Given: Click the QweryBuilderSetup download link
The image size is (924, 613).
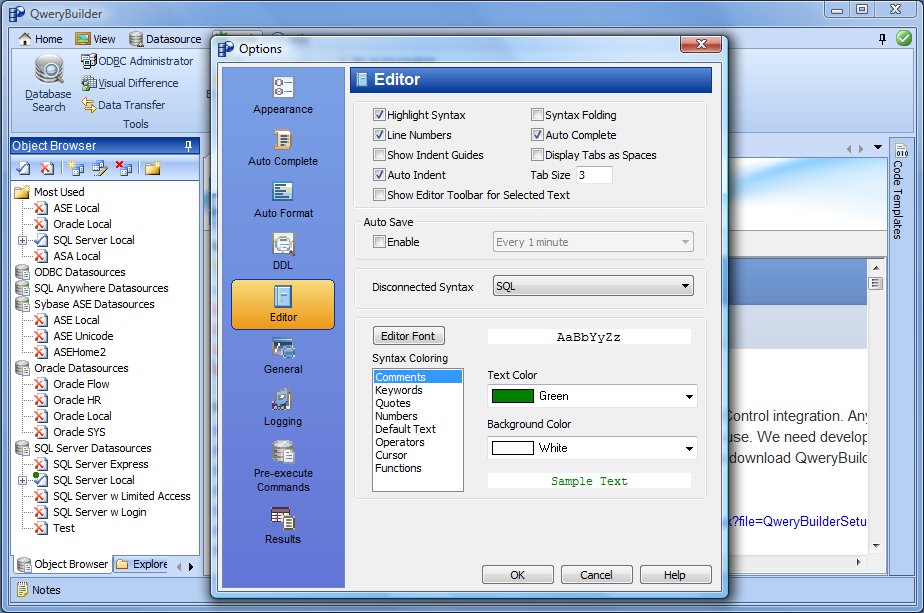Looking at the screenshot, I should tap(797, 521).
